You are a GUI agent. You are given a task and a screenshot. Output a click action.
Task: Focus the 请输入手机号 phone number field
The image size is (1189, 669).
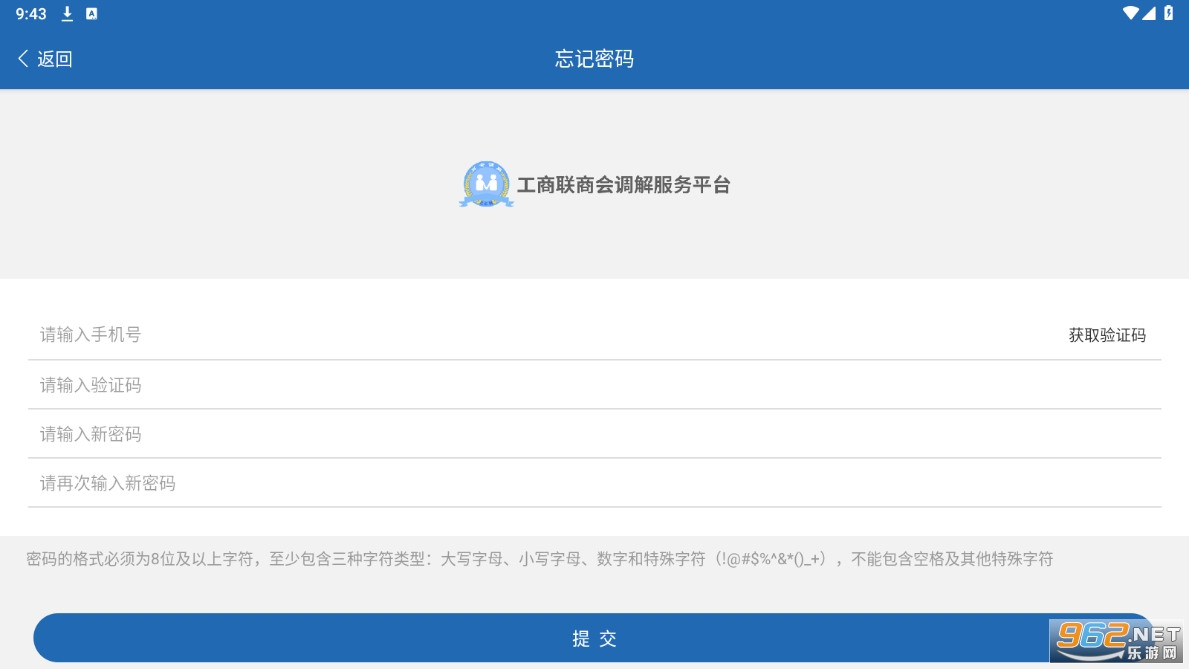point(540,335)
